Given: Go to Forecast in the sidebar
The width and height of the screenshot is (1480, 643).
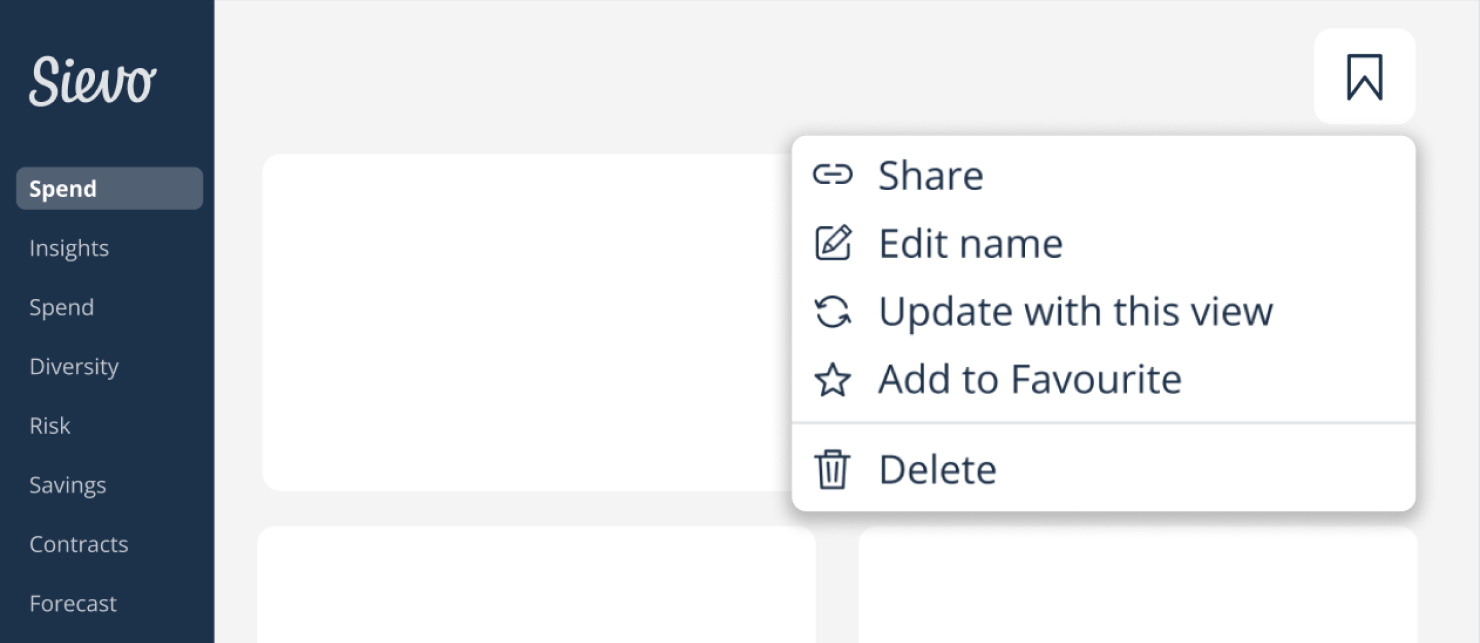Looking at the screenshot, I should click(x=73, y=603).
